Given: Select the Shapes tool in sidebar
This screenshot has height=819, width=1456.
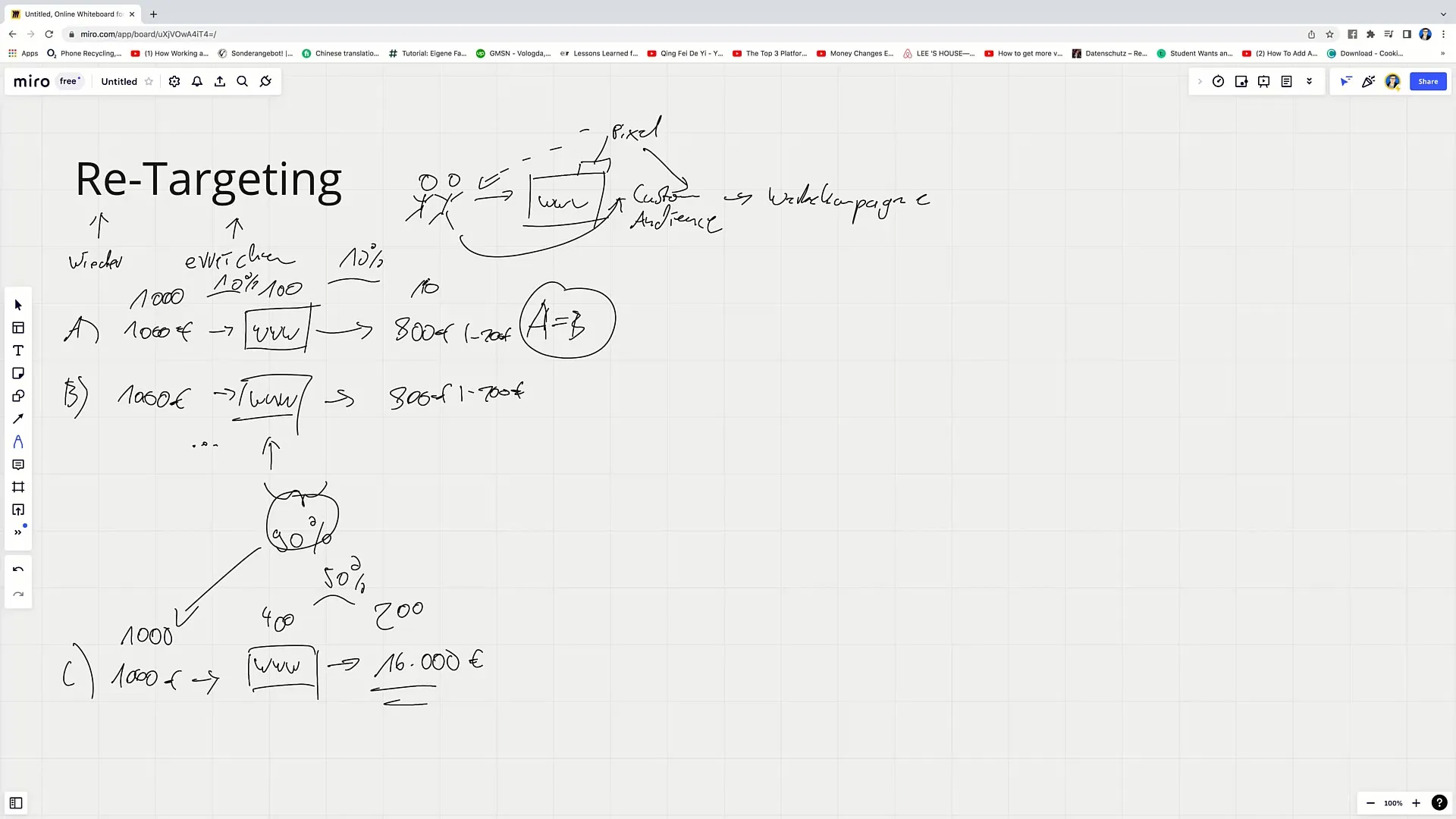Looking at the screenshot, I should tap(18, 396).
